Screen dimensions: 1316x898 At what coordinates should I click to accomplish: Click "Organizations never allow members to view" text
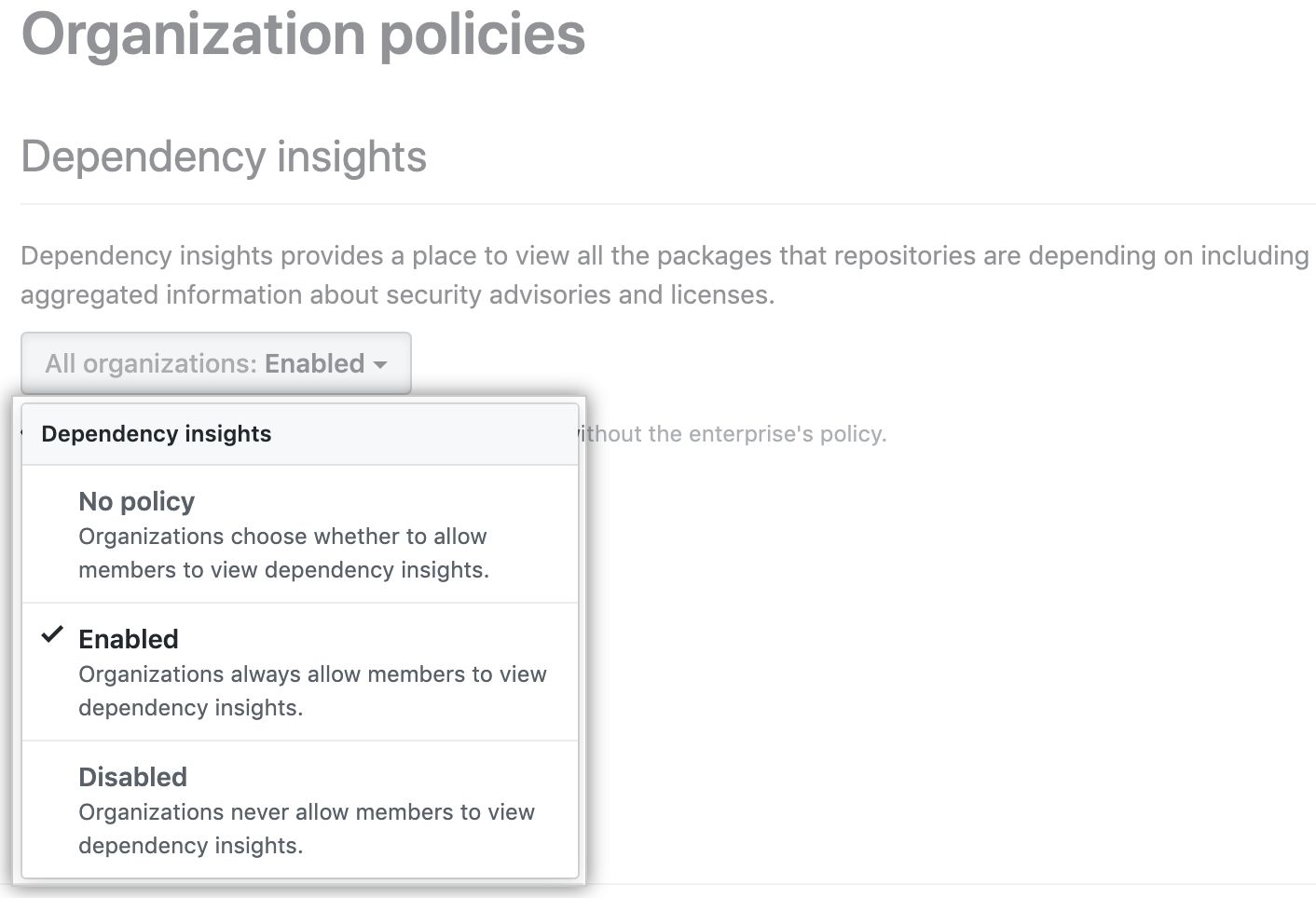pos(307,812)
